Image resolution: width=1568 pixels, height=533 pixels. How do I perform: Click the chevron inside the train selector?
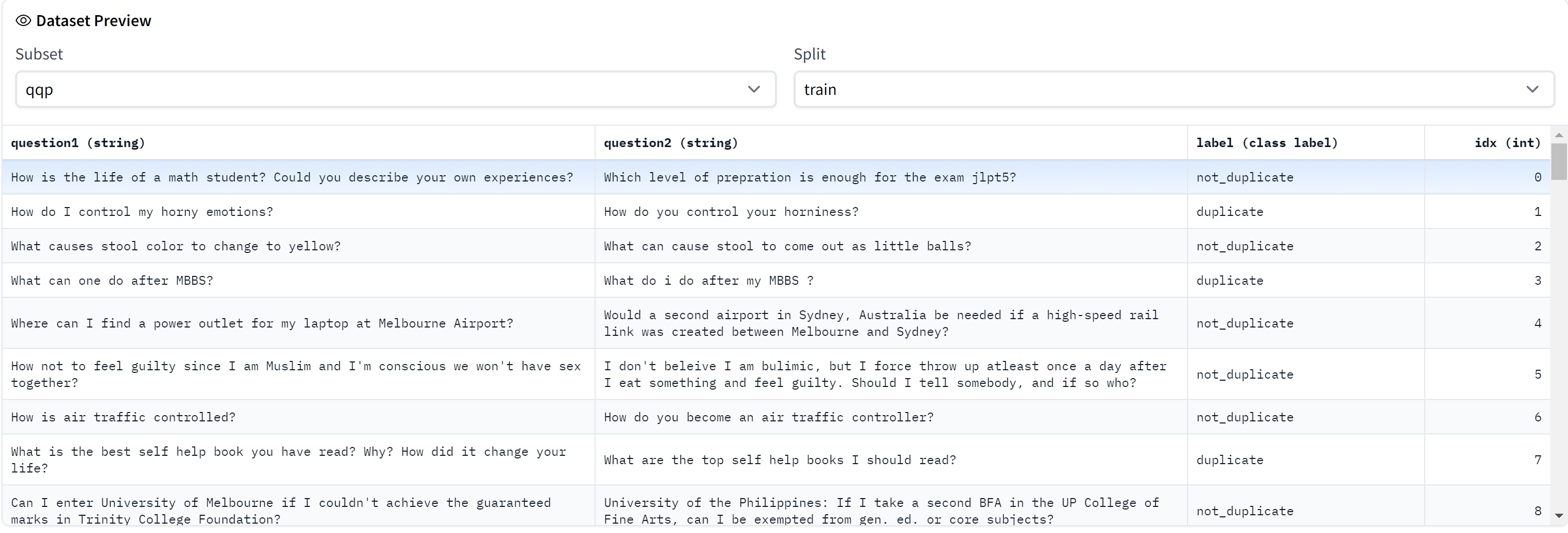pos(1532,89)
